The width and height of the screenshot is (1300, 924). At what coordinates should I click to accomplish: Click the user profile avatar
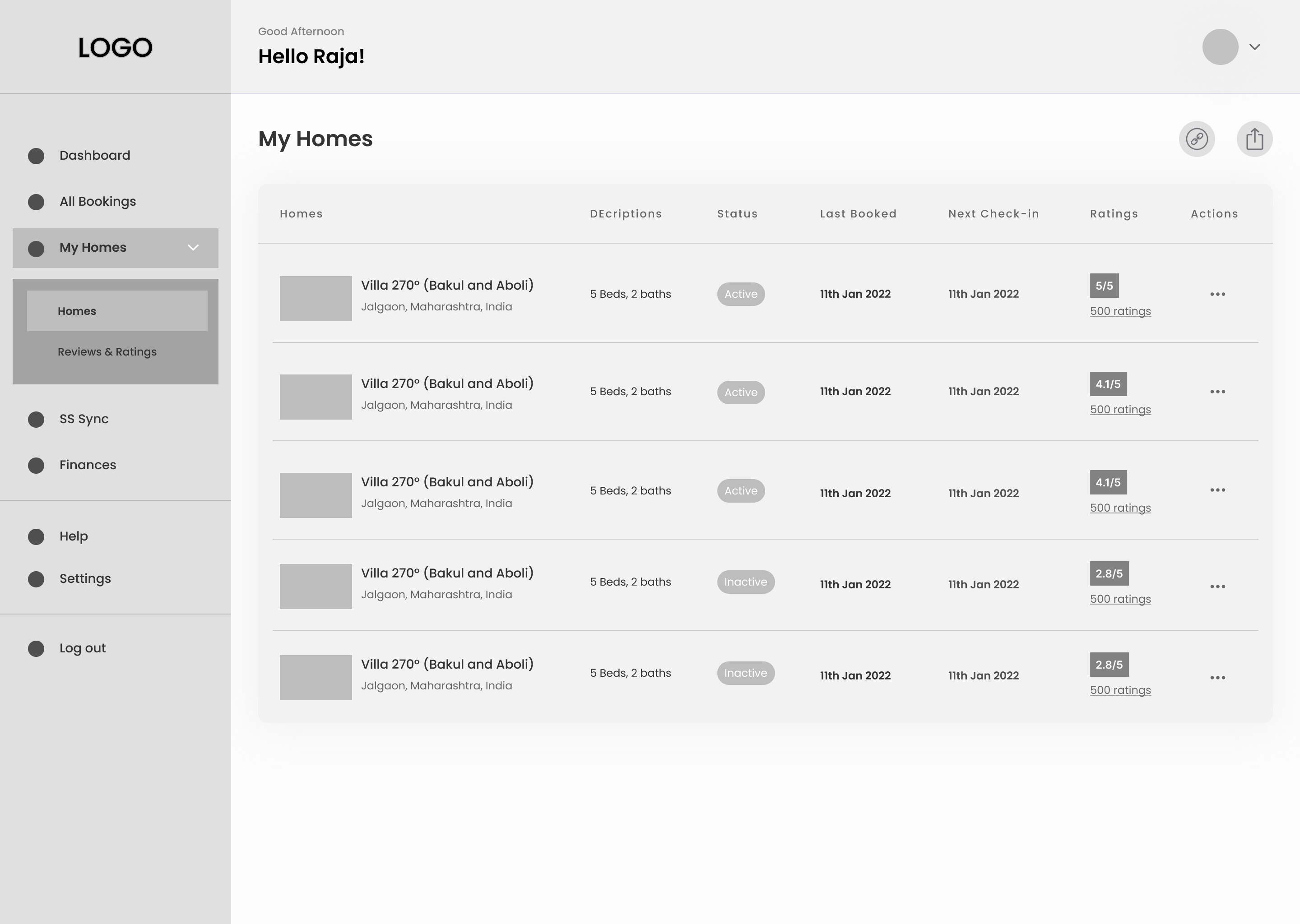[1220, 46]
